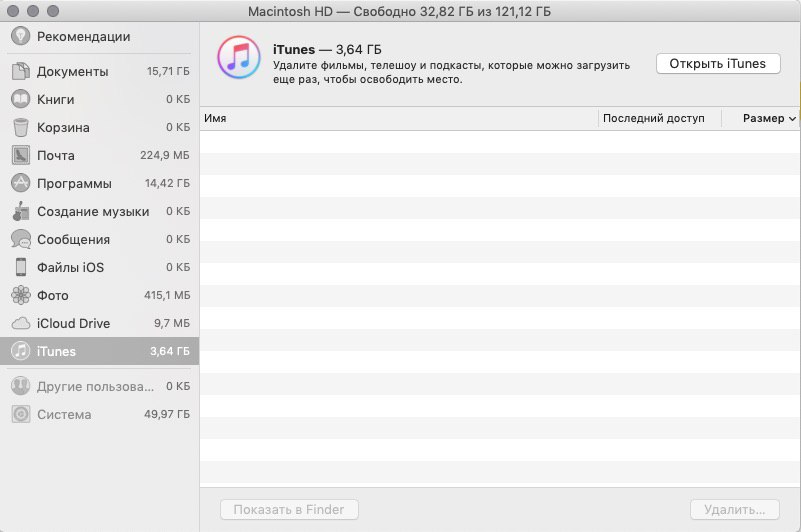Sort by Имя column header
The height and width of the screenshot is (532, 801).
point(399,118)
